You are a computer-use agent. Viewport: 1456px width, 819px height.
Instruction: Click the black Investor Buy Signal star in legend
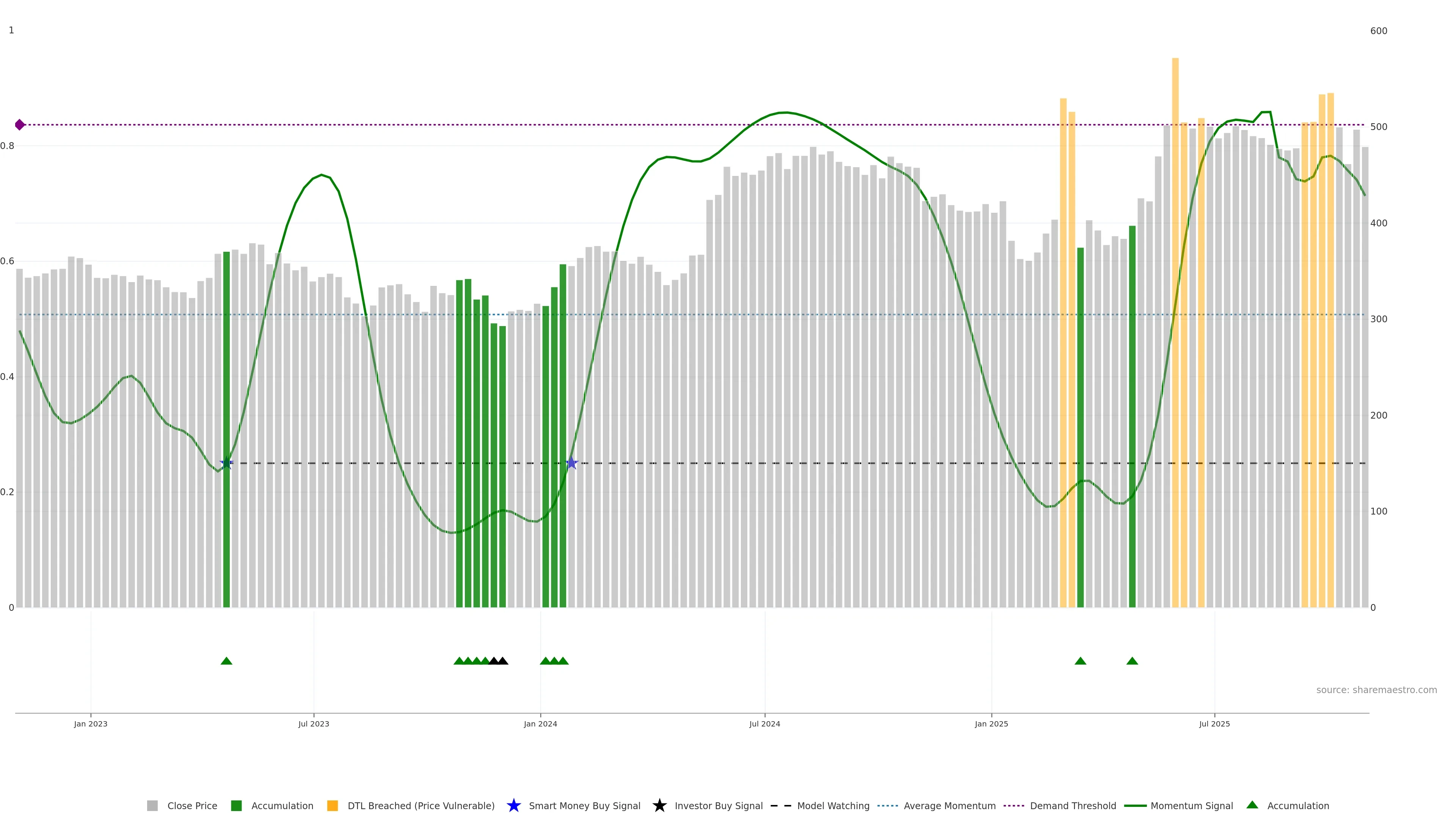click(x=659, y=805)
